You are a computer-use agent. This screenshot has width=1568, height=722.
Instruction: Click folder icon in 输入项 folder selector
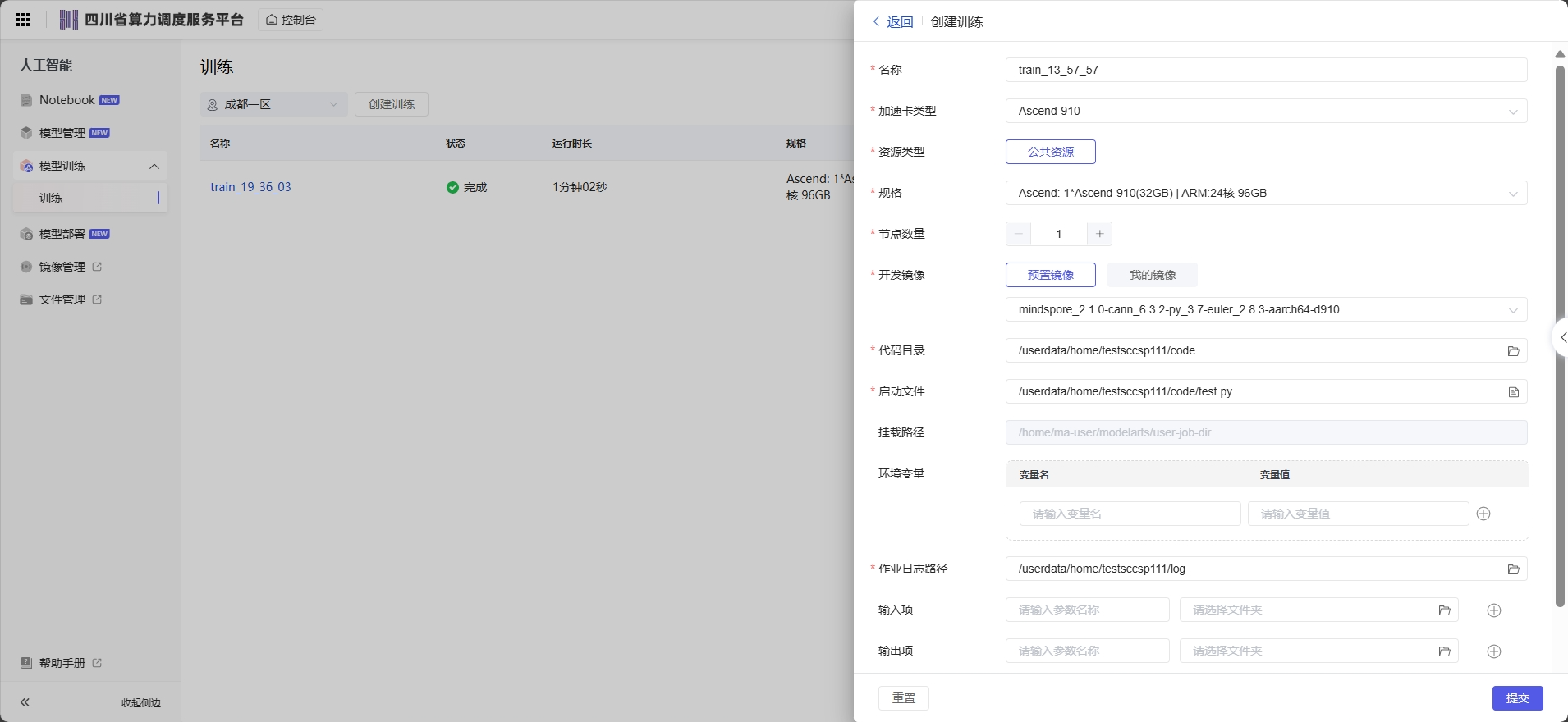[x=1444, y=610]
